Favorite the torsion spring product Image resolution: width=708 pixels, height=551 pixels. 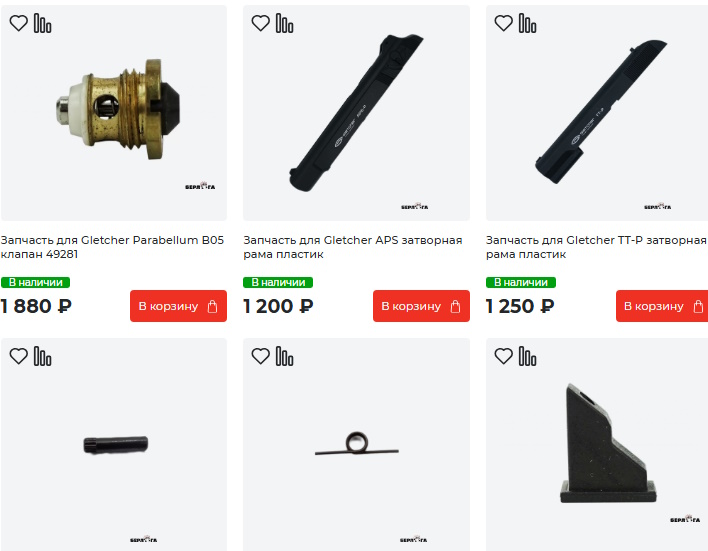tap(261, 356)
